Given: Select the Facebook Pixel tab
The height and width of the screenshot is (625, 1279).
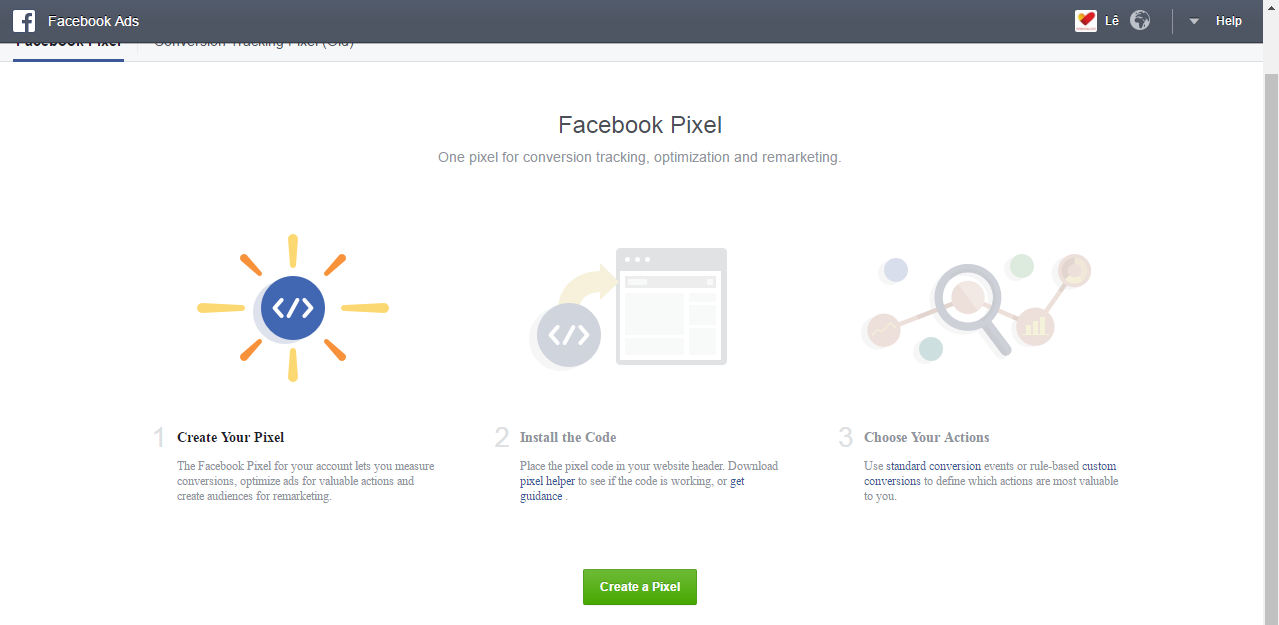Looking at the screenshot, I should click(x=68, y=45).
